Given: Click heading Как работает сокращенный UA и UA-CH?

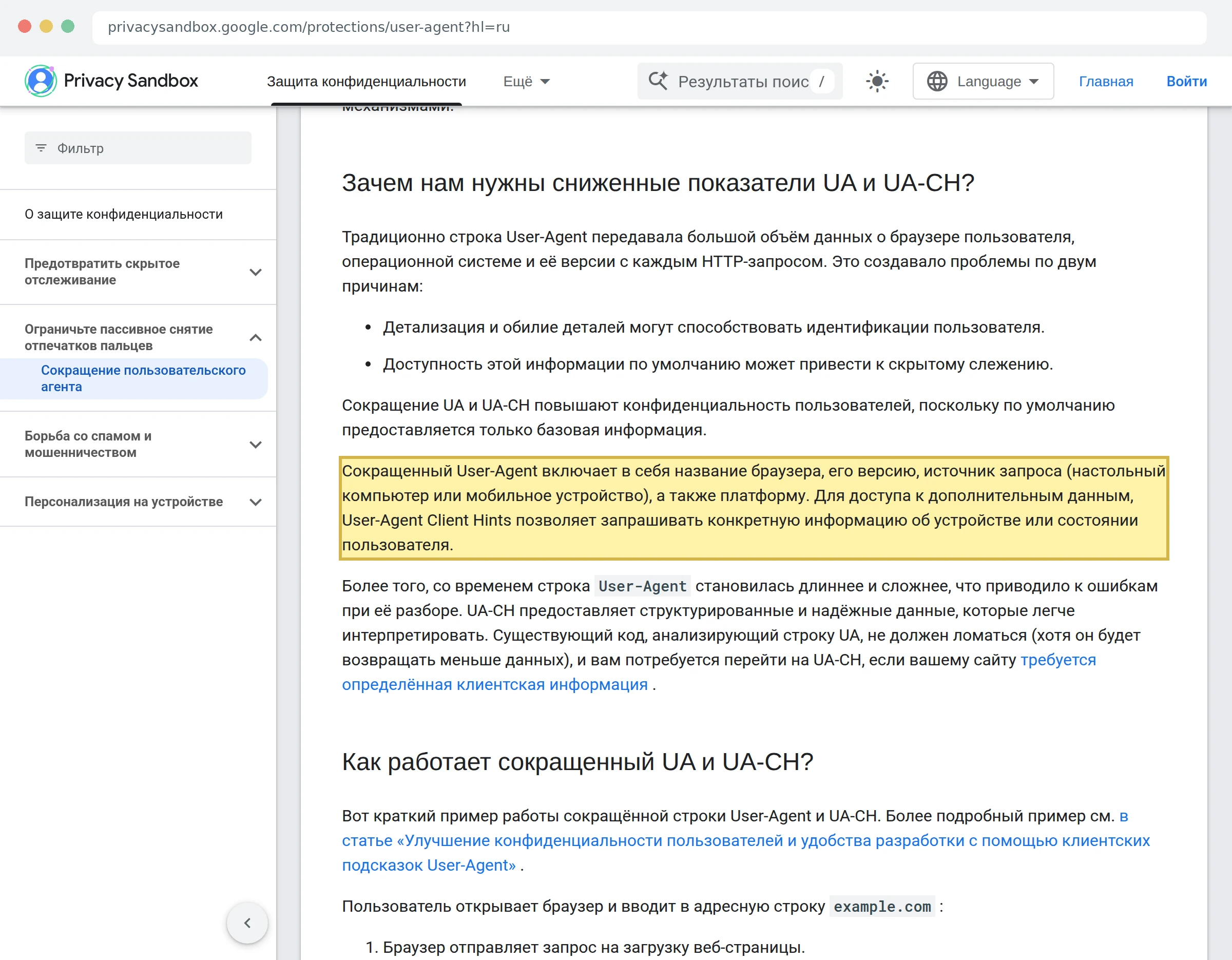Looking at the screenshot, I should coord(577,761).
